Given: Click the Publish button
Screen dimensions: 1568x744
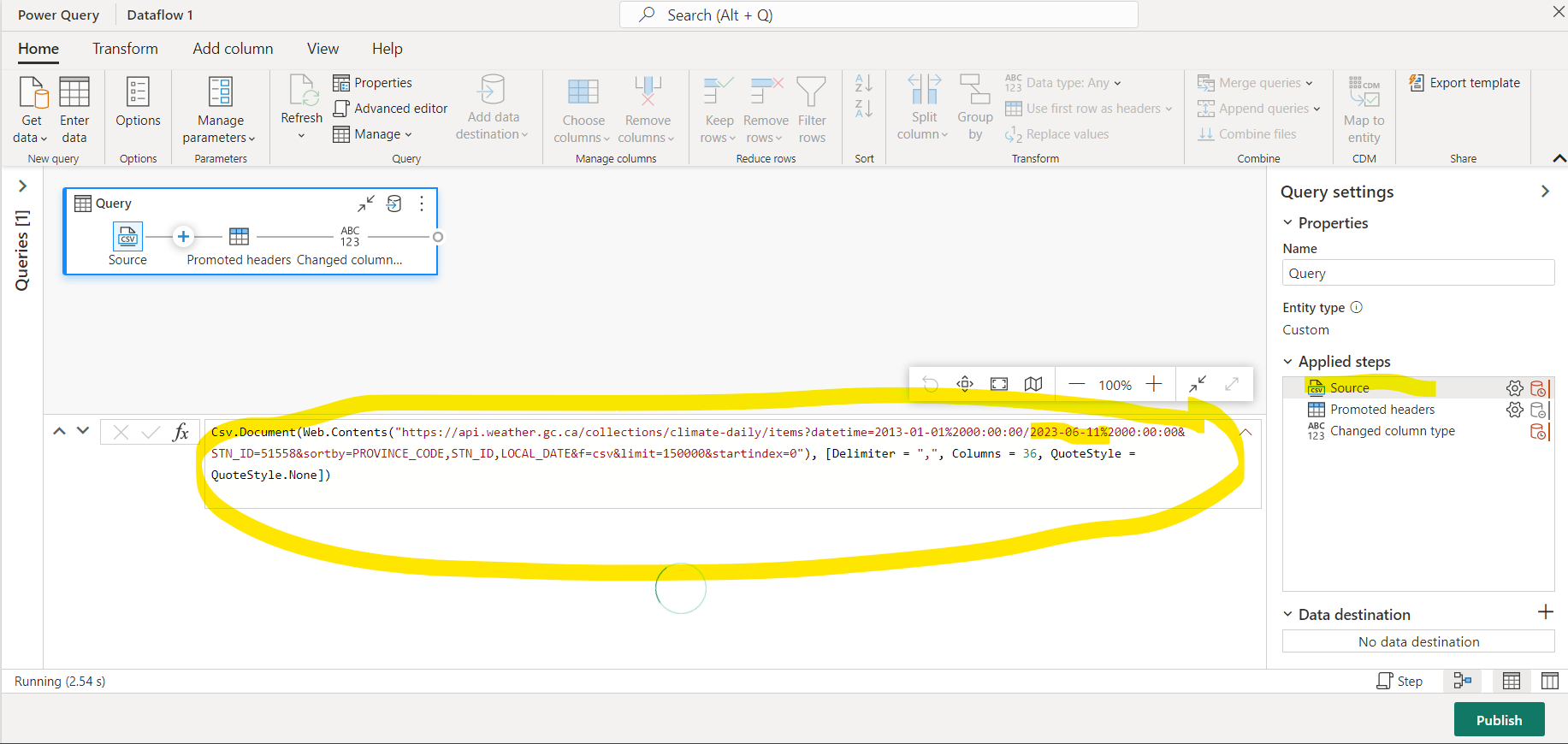Looking at the screenshot, I should (x=1499, y=720).
